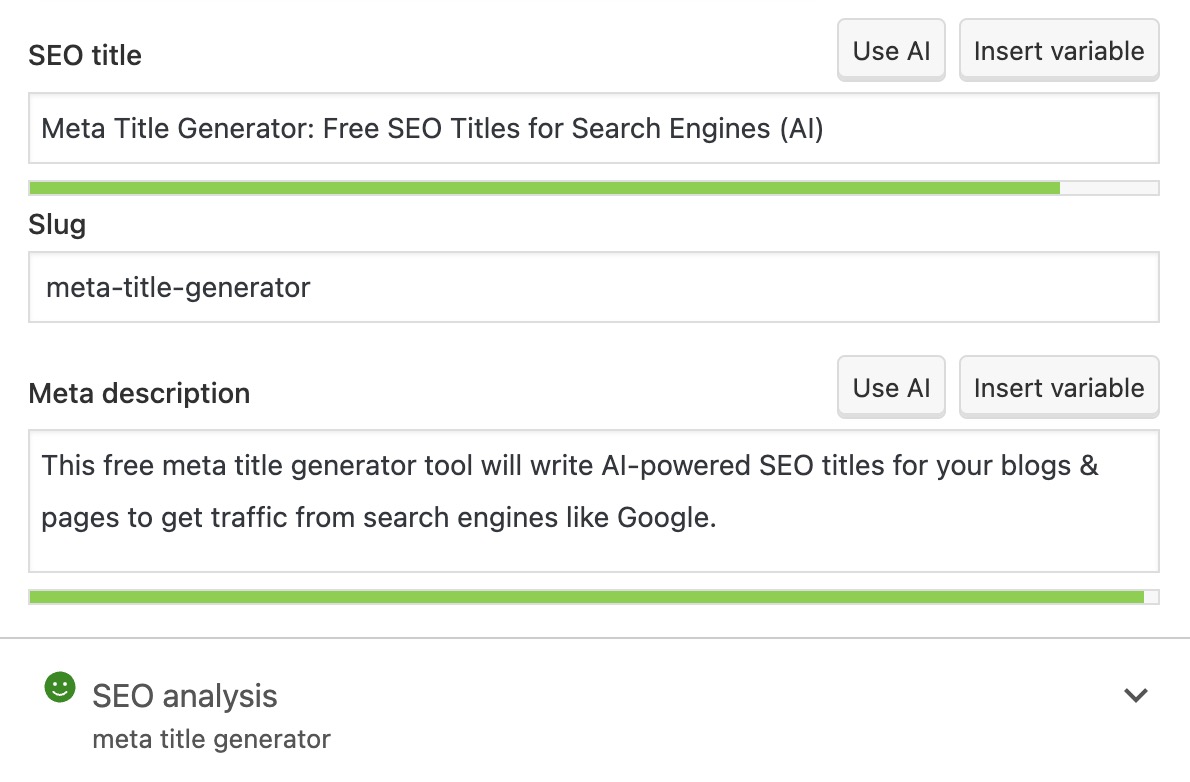
Task: Select the existing slug text meta-title-generator
Action: [177, 287]
